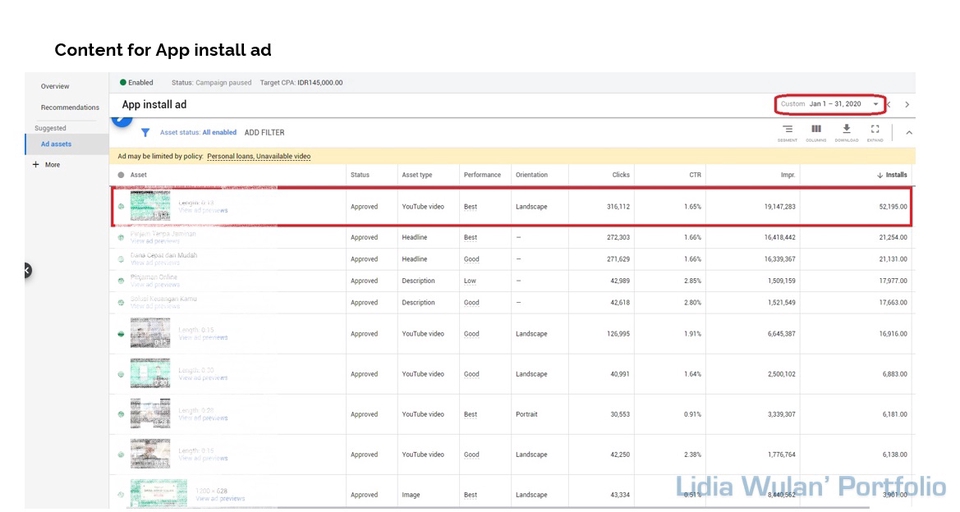Click the sidebar collapse arrow handle
Screen dimensions: 960x512
pos(27,270)
